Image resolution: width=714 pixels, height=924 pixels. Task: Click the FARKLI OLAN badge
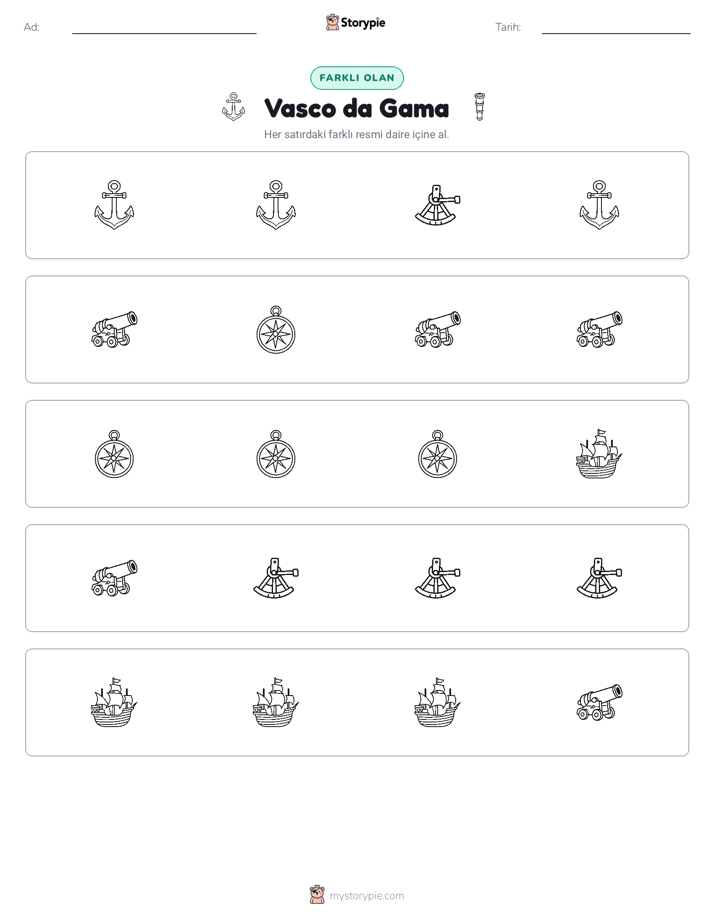(357, 78)
